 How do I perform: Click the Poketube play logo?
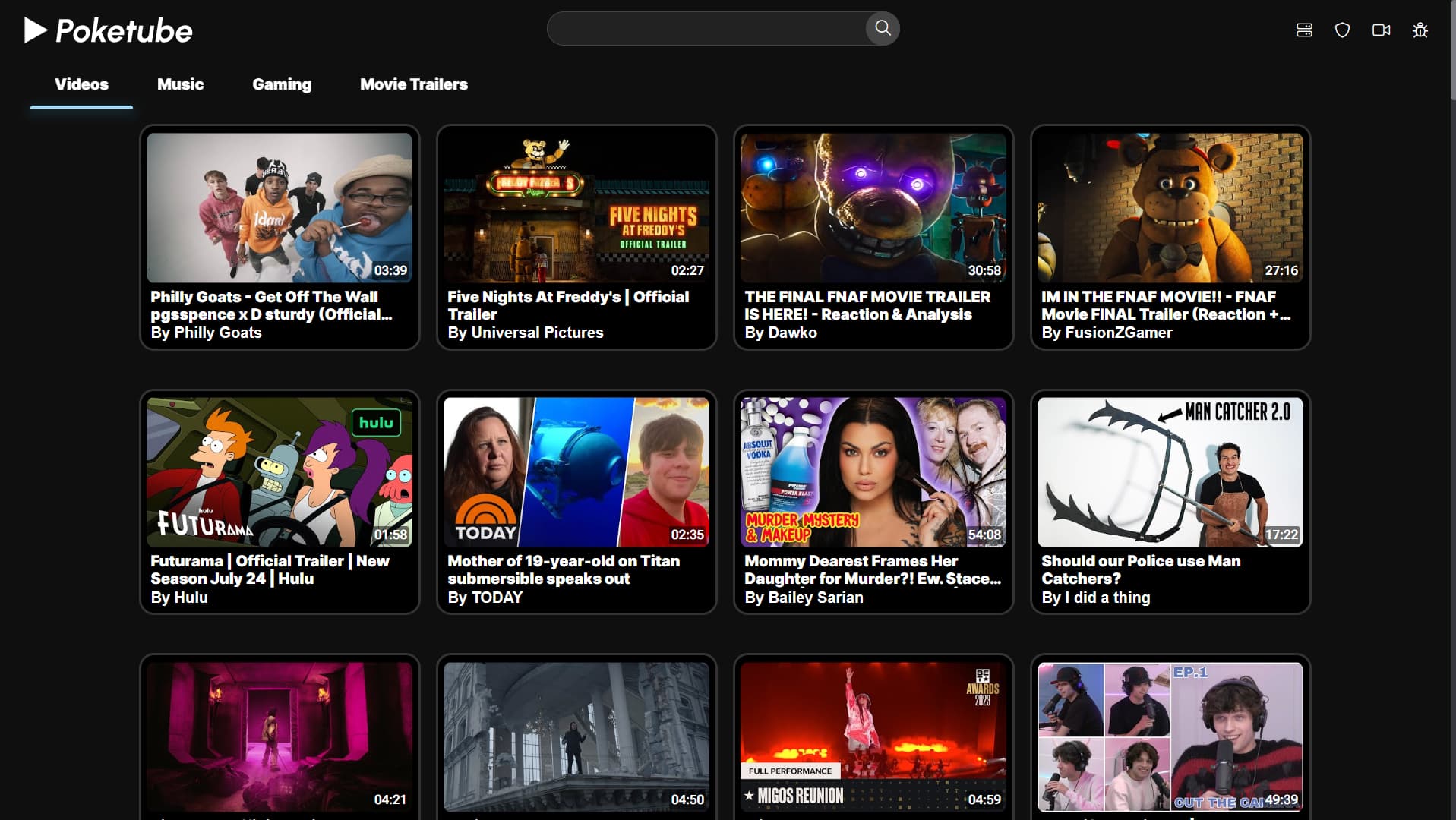(36, 30)
